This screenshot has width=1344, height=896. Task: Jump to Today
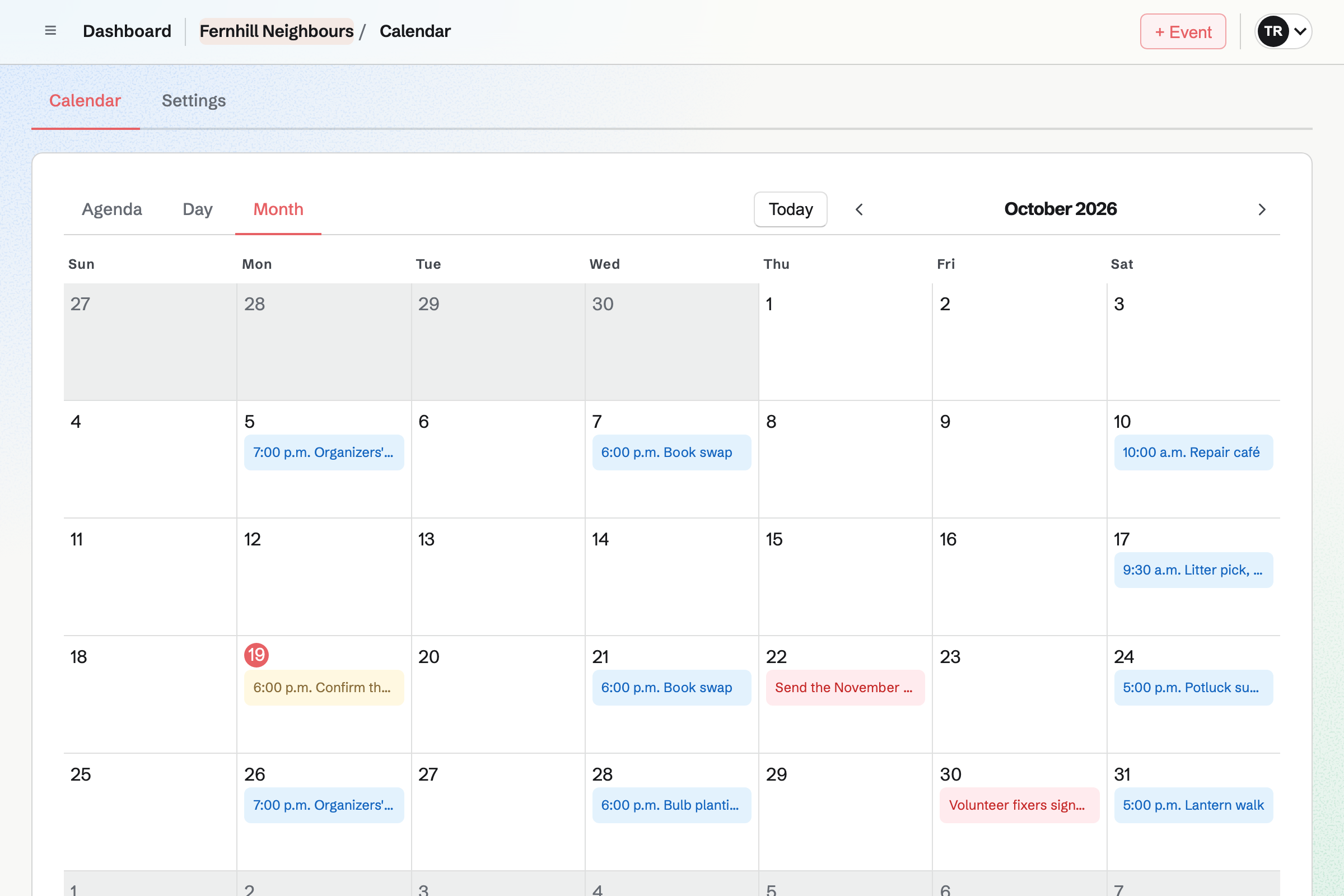pos(790,209)
